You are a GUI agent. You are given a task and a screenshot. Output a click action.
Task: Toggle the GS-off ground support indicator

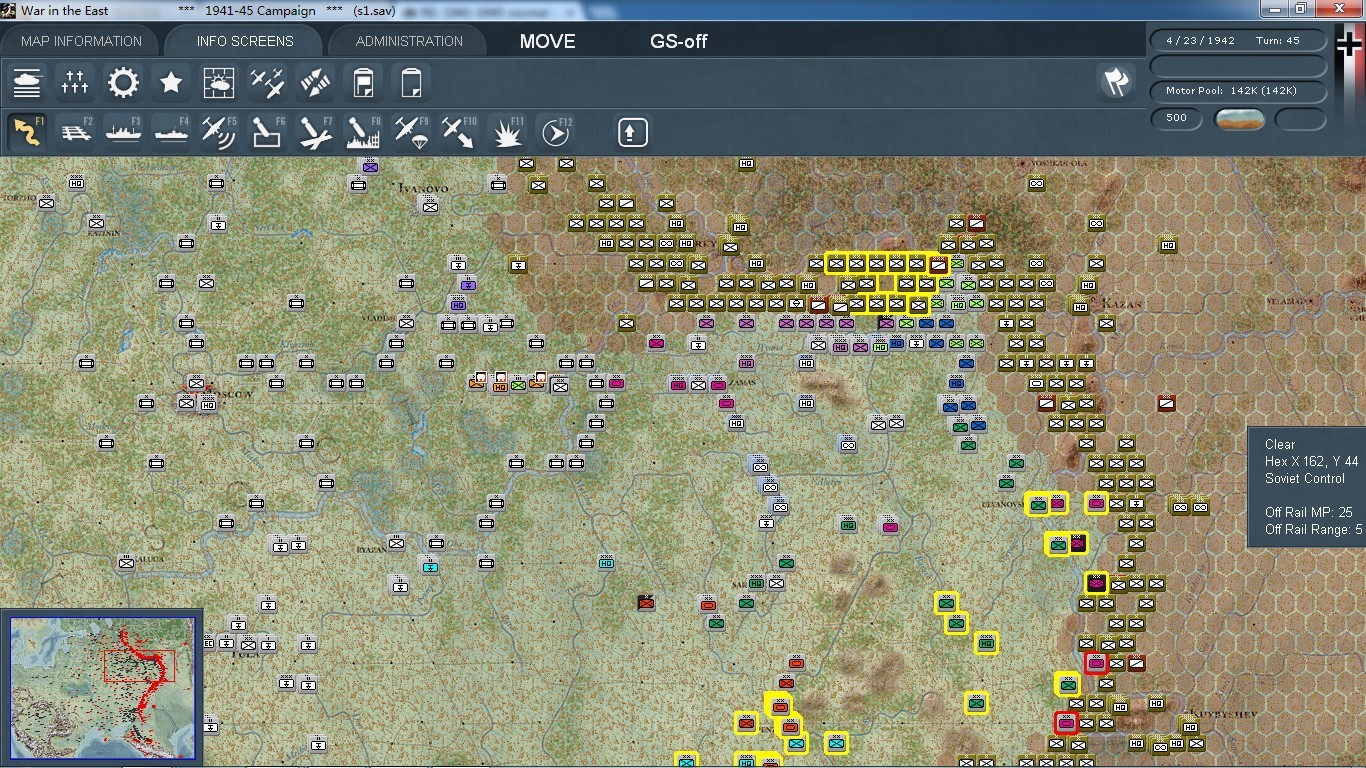tap(679, 41)
